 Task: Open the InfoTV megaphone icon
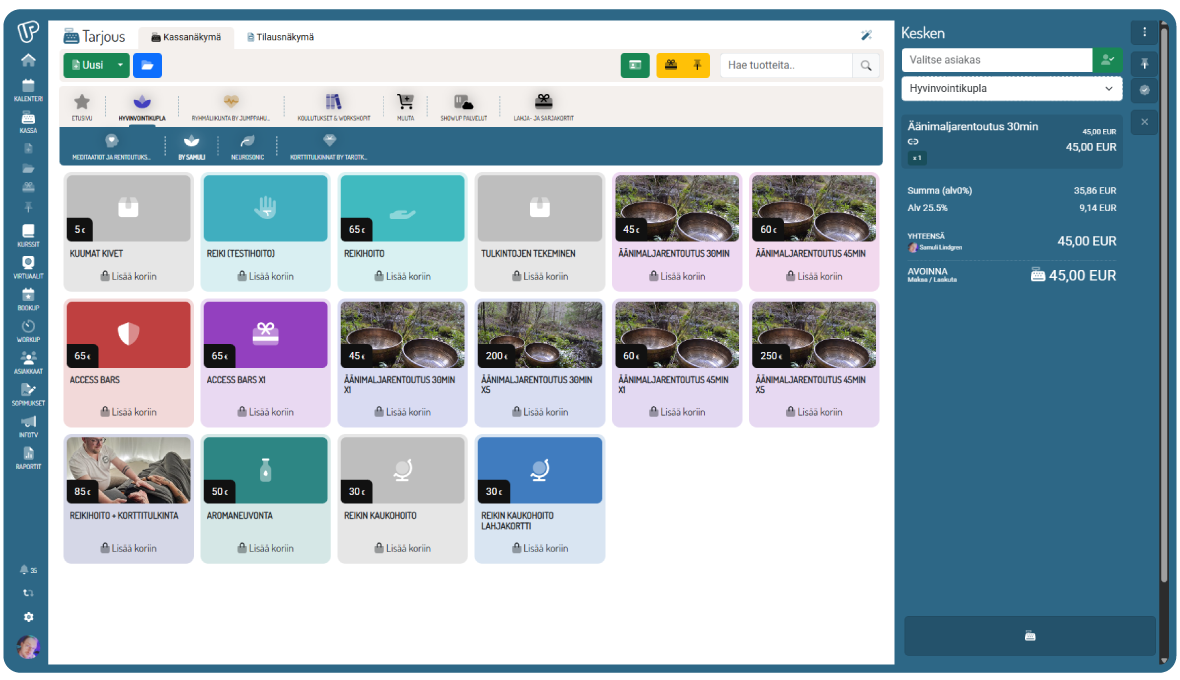(x=28, y=425)
